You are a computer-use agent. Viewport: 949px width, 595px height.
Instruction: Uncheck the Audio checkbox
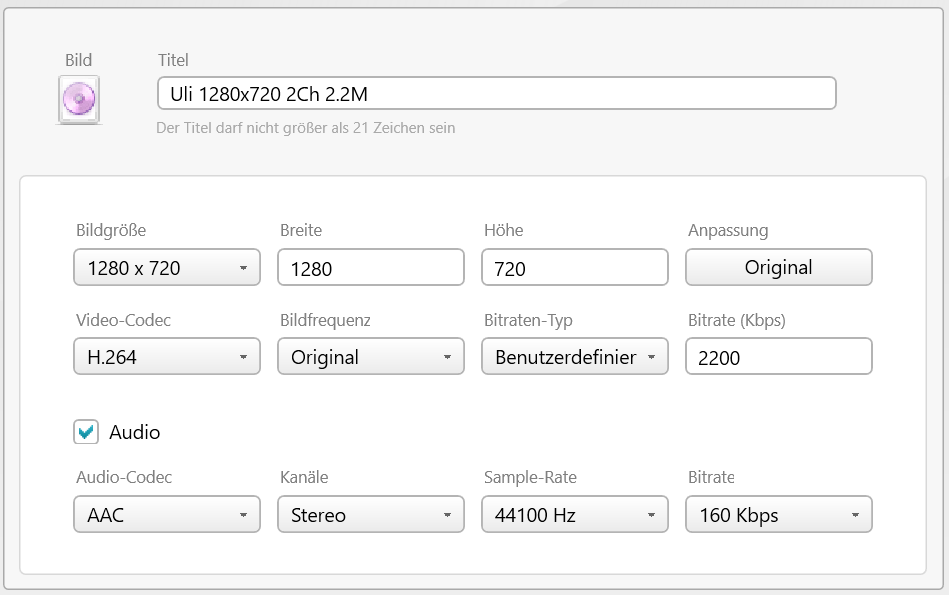pos(86,432)
